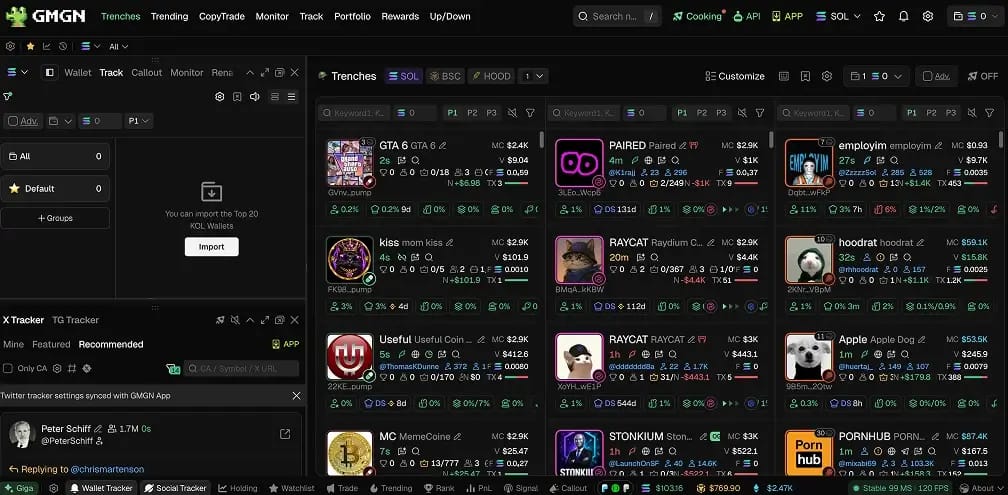Viewport: 1008px width, 495px height.
Task: Select the Monitor tab in left panel
Action: 187,73
